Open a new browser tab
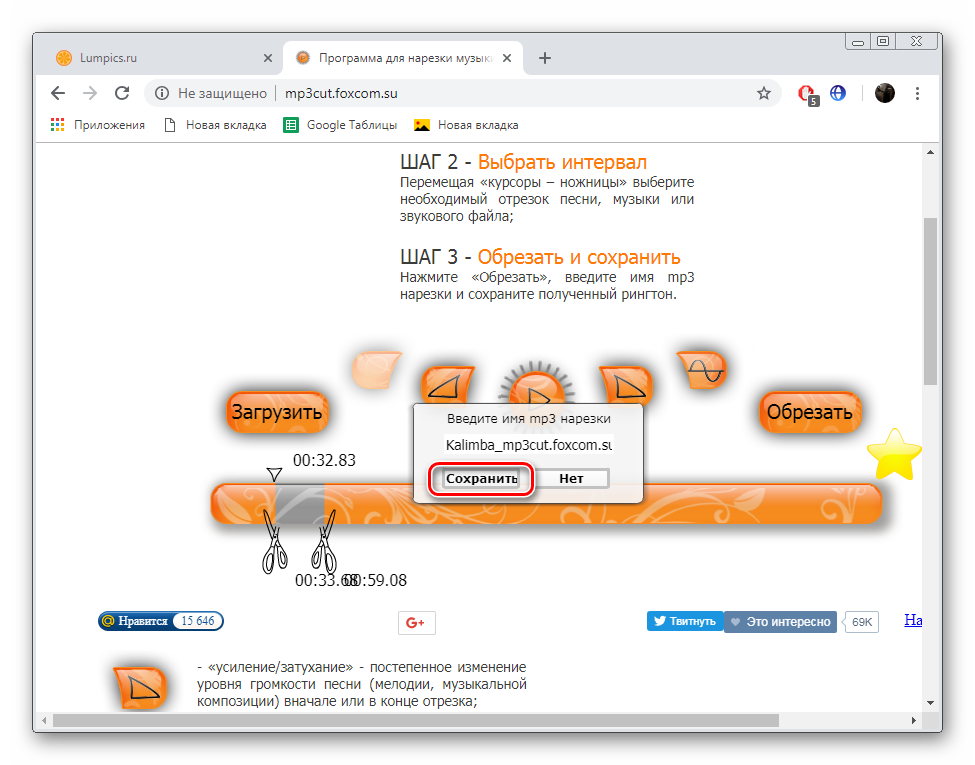 tap(545, 58)
